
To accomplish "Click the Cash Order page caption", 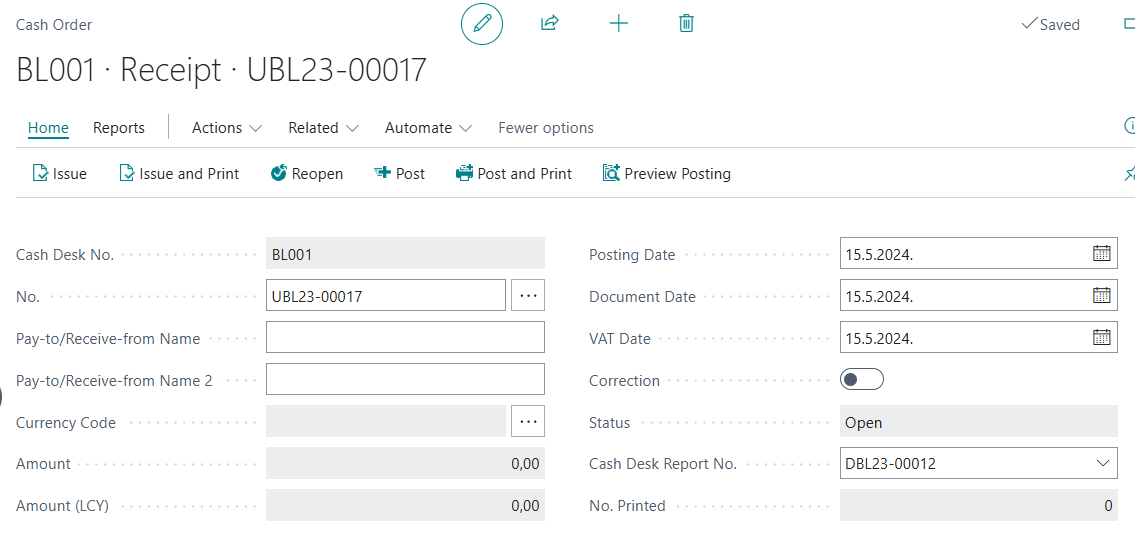I will click(x=54, y=25).
